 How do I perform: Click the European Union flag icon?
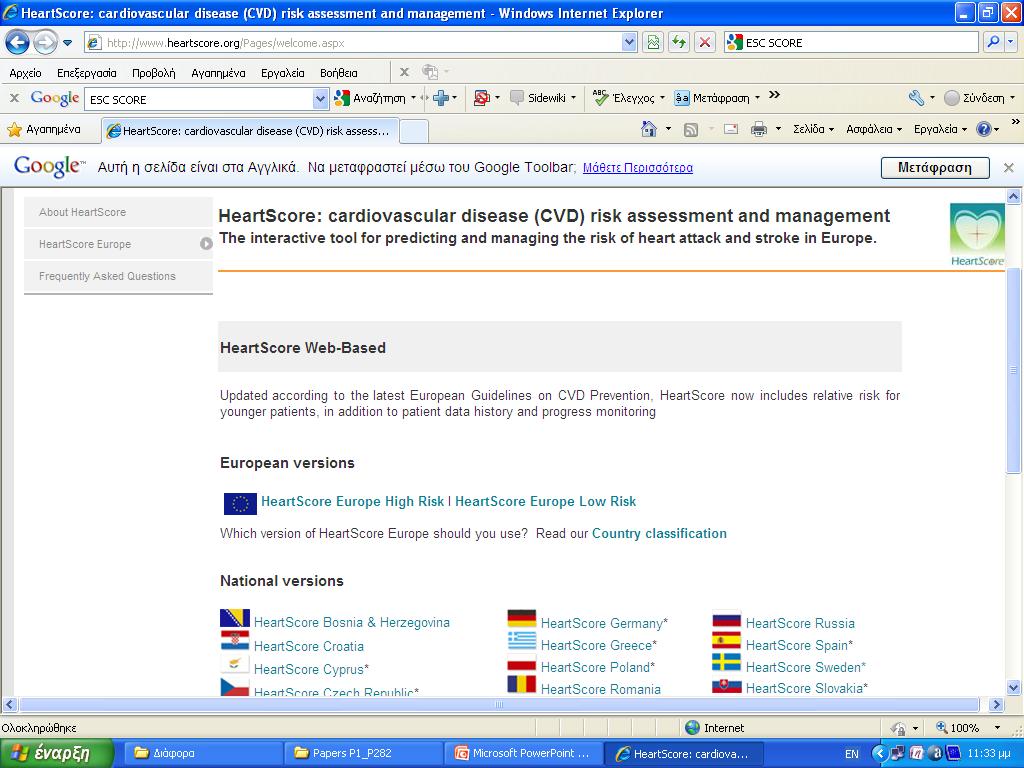coord(240,504)
